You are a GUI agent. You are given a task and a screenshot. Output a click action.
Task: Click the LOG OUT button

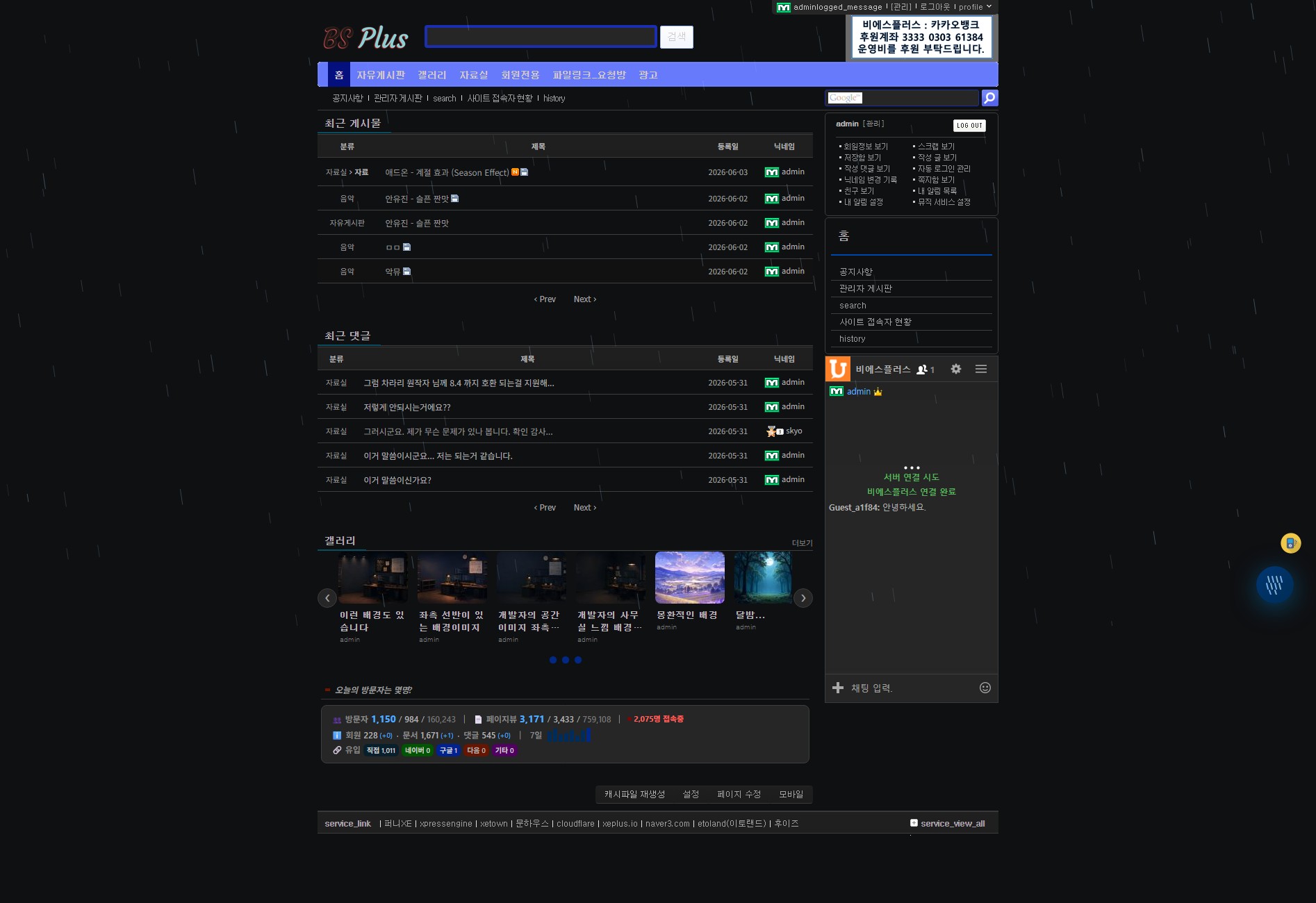(x=969, y=125)
